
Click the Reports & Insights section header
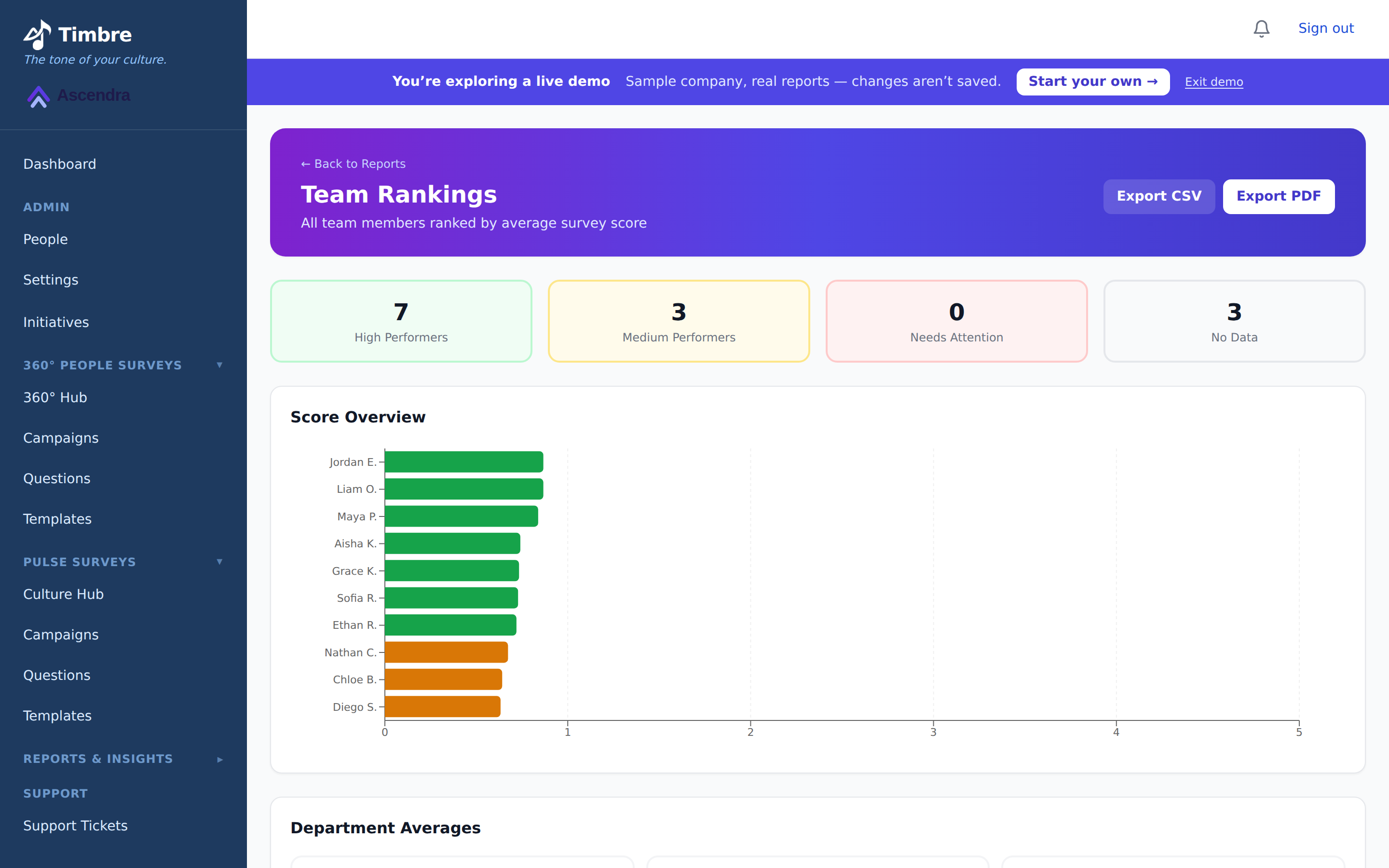[97, 759]
